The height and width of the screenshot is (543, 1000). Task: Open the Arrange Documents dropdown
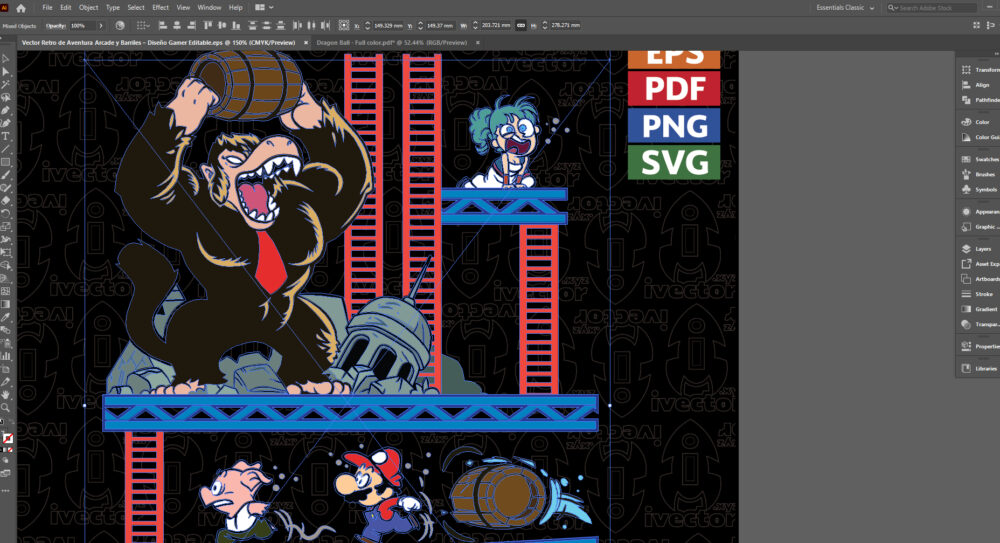click(x=264, y=8)
